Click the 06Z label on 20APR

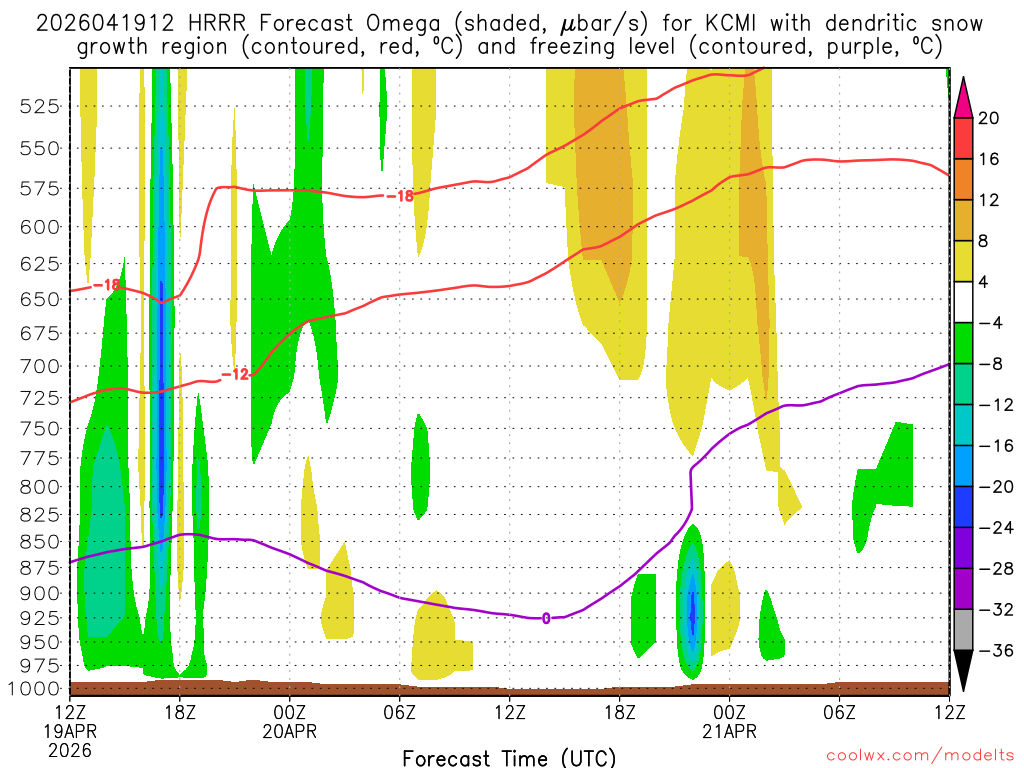pyautogui.click(x=400, y=712)
